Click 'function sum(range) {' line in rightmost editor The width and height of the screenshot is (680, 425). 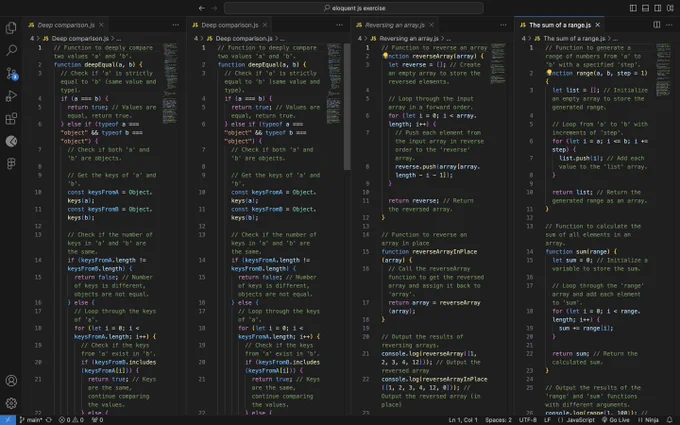(x=581, y=252)
